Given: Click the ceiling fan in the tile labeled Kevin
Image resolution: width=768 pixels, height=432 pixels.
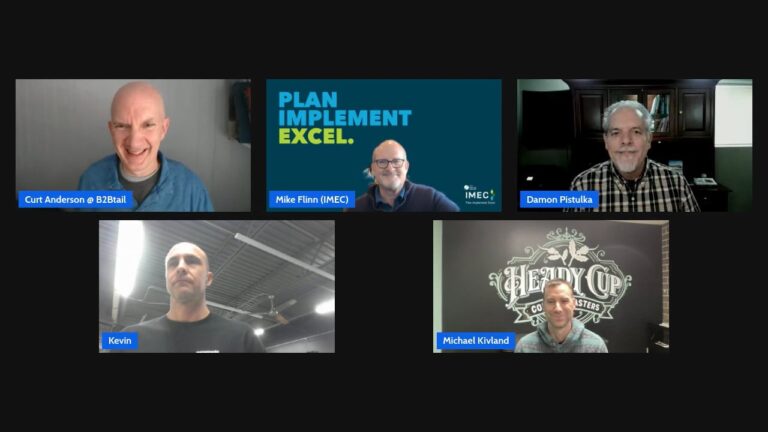Looking at the screenshot, I should [x=276, y=310].
